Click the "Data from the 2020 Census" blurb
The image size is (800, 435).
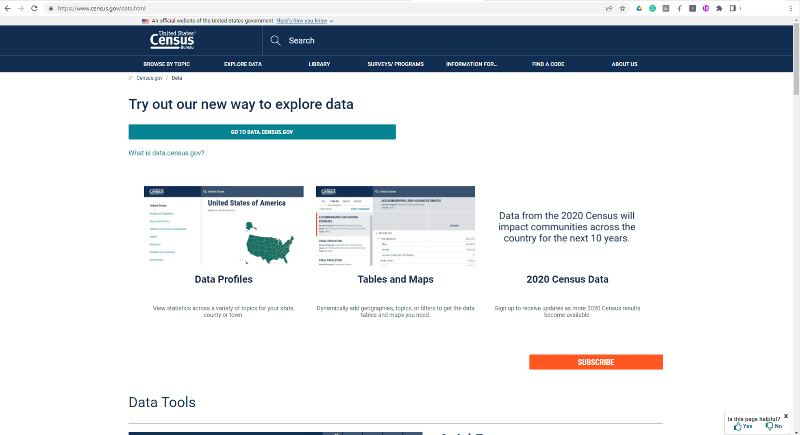567,227
